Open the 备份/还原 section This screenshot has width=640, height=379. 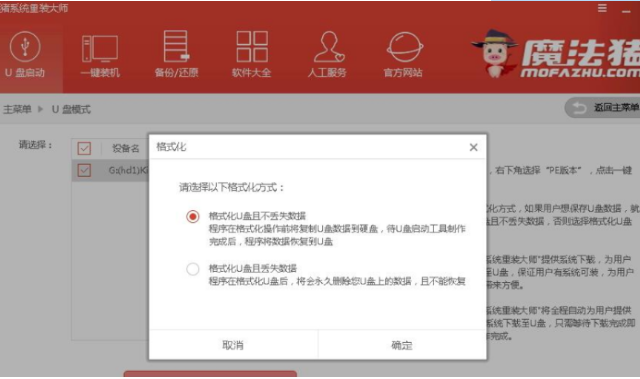176,55
